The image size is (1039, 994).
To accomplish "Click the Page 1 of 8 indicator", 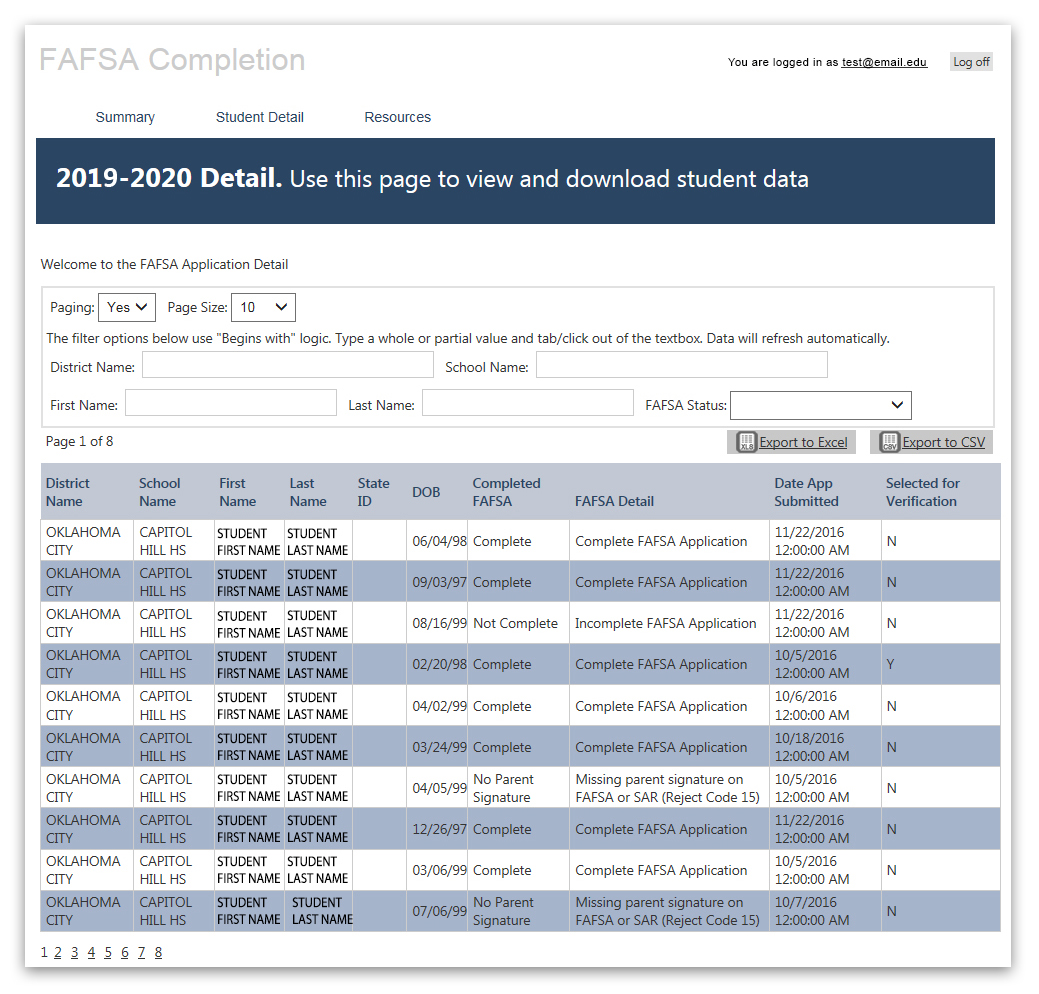I will pos(80,441).
